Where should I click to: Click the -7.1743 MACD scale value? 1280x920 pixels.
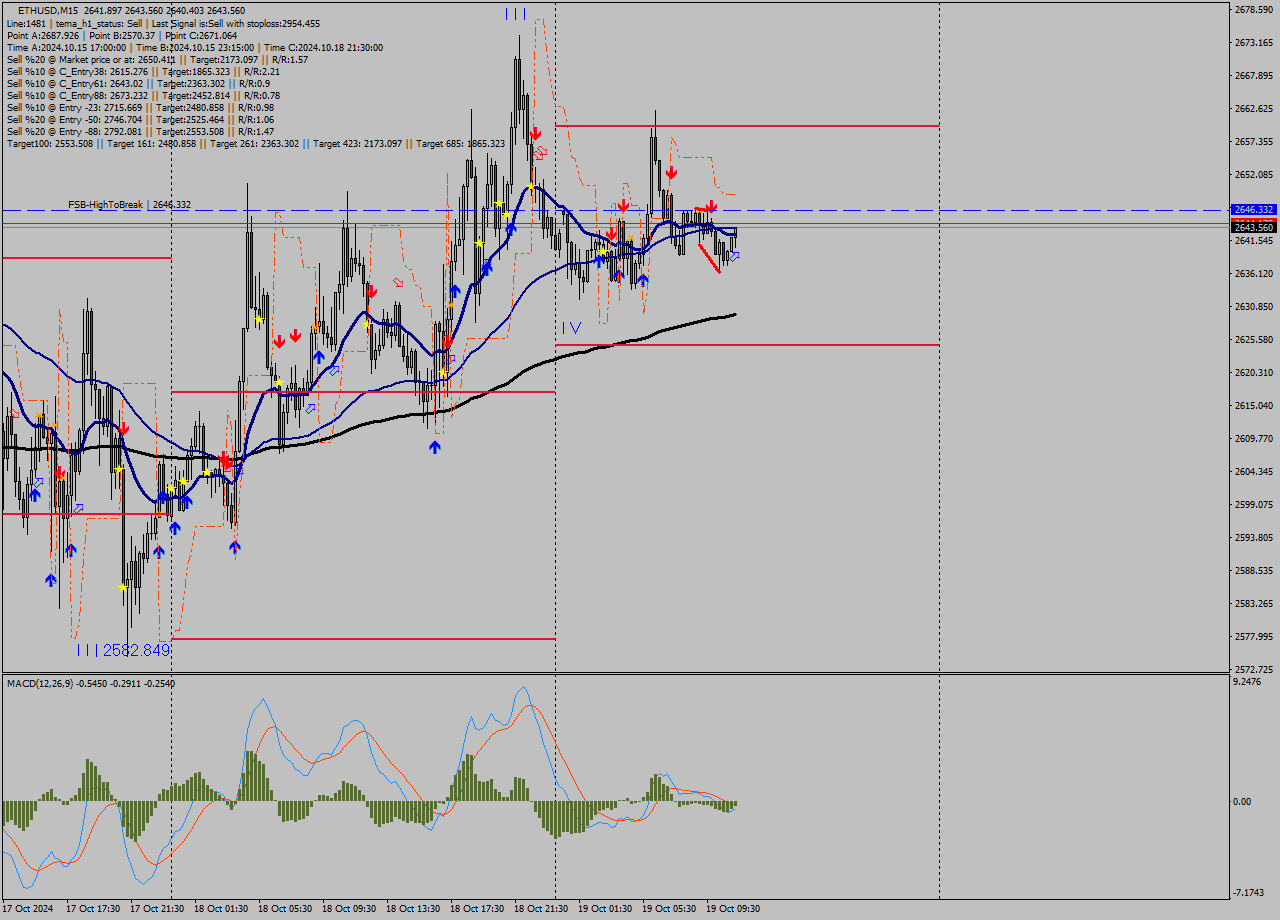click(x=1248, y=892)
